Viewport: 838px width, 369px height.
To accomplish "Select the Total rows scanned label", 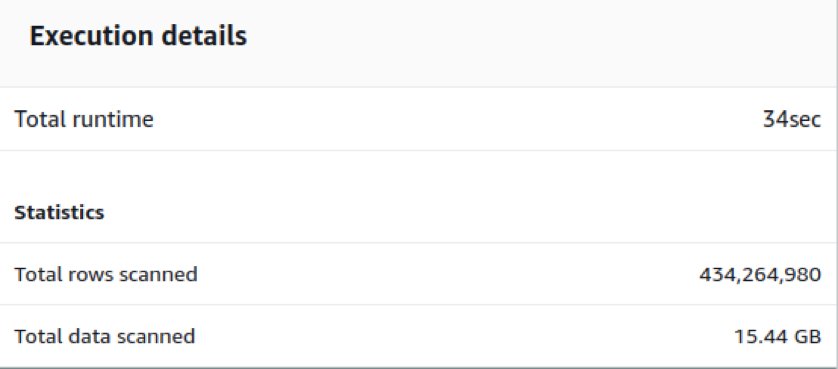I will 106,274.
